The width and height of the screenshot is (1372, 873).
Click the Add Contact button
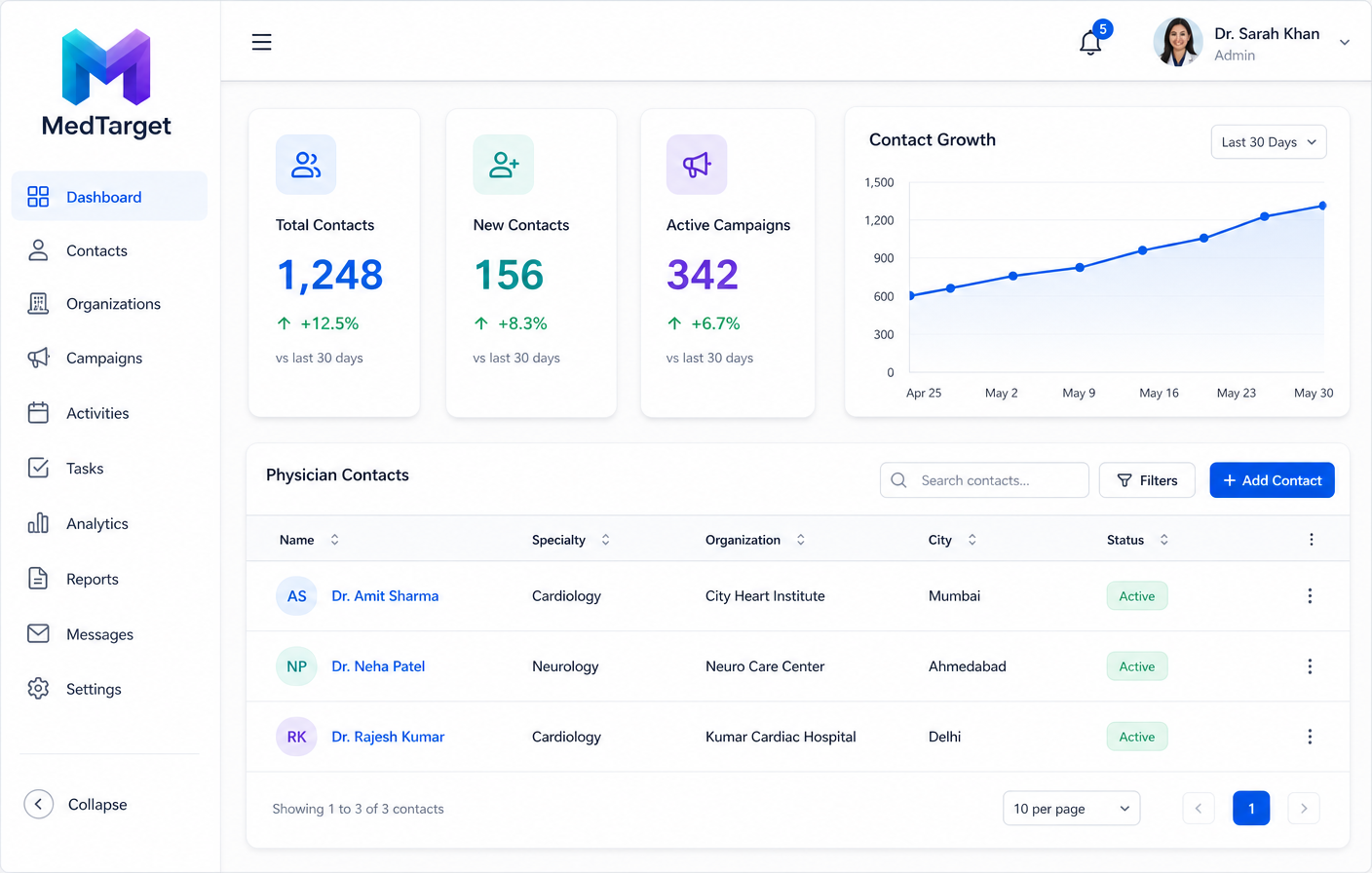point(1272,480)
